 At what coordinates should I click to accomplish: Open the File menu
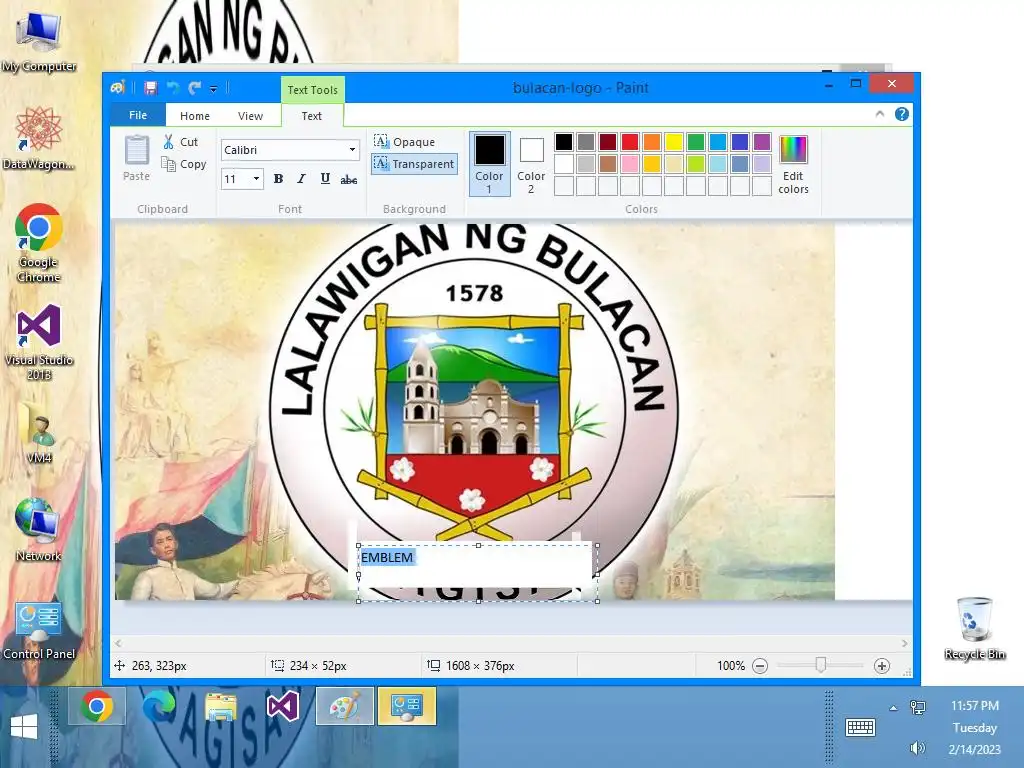(138, 115)
